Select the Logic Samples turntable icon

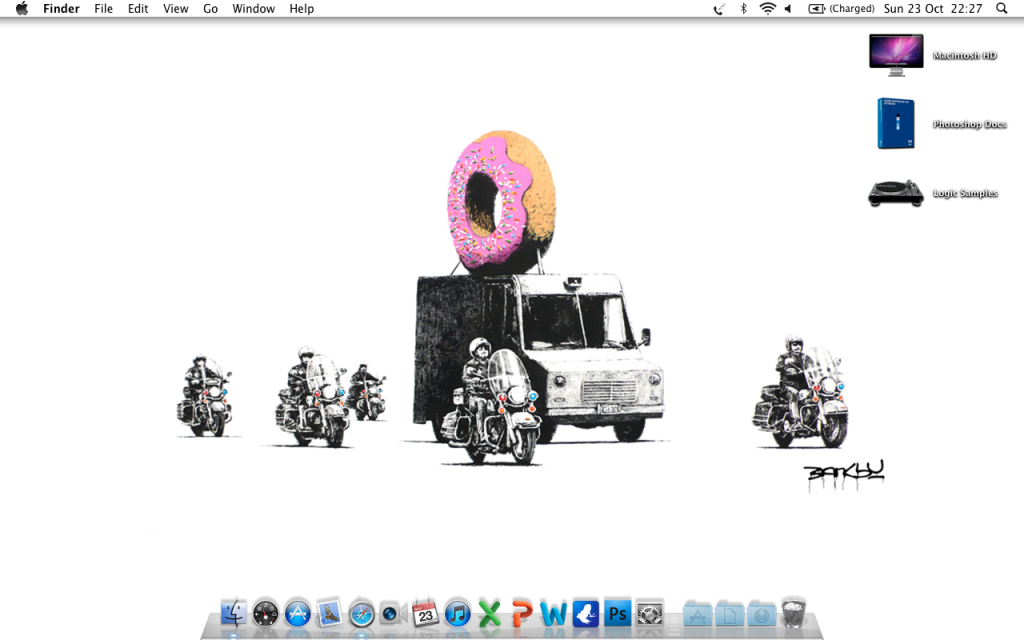896,193
